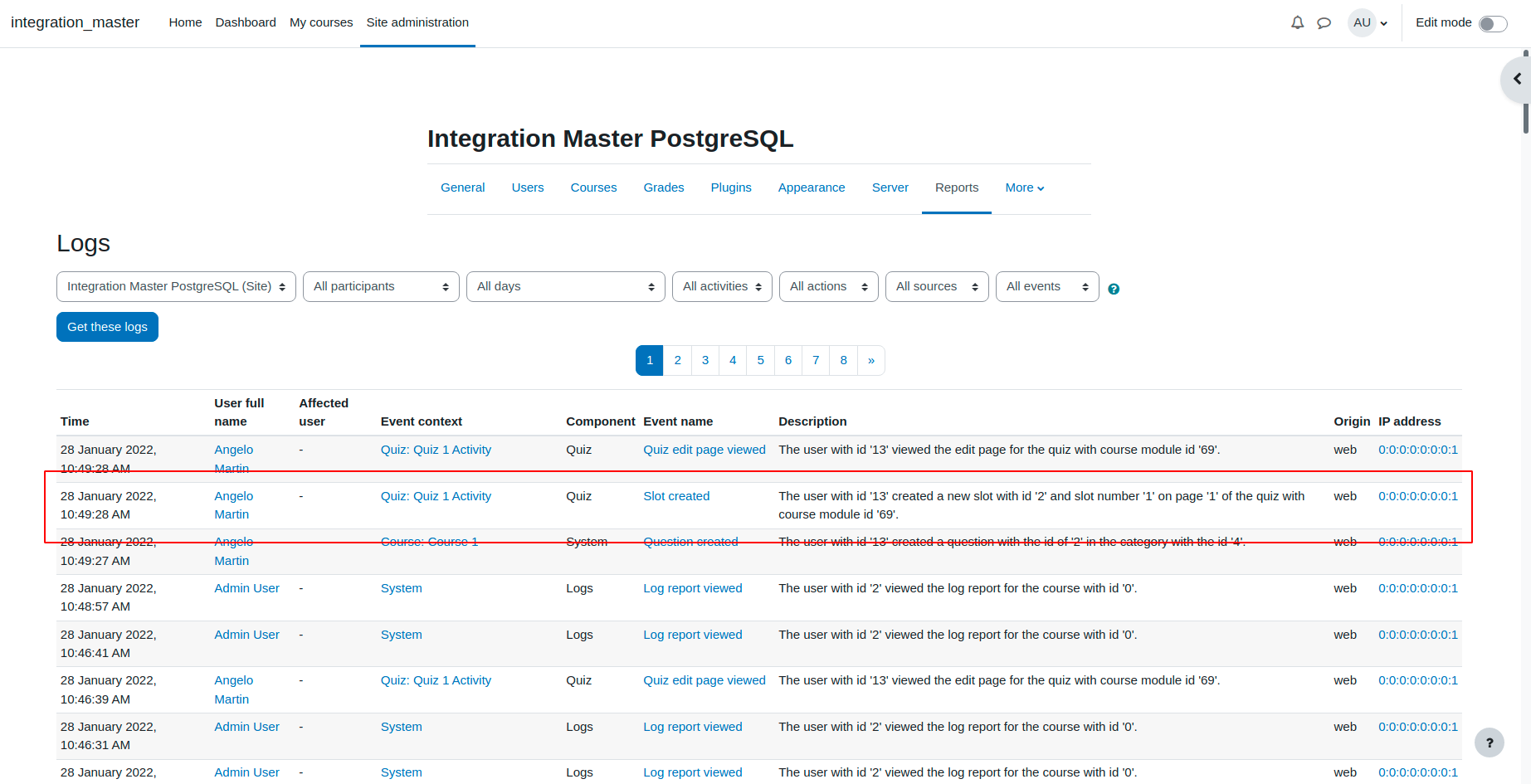Switch to the Courses tab
The width and height of the screenshot is (1531, 784).
coord(593,187)
